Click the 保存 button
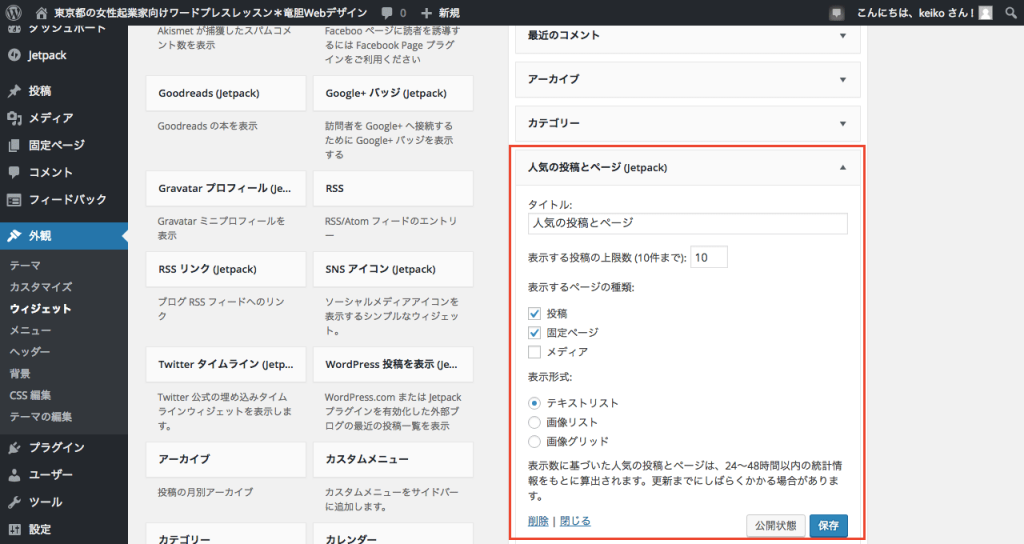The height and width of the screenshot is (544, 1024). [x=828, y=526]
